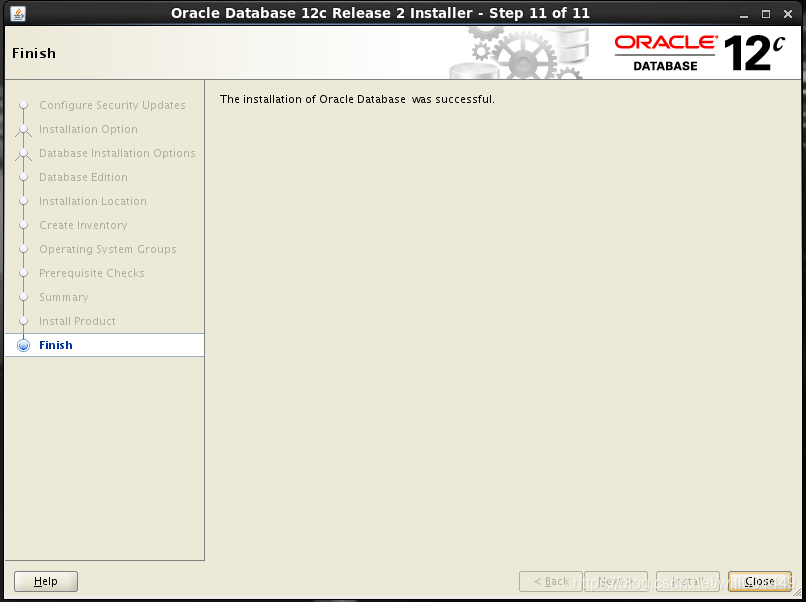Click the disabled Next button
806x602 pixels.
click(x=616, y=581)
